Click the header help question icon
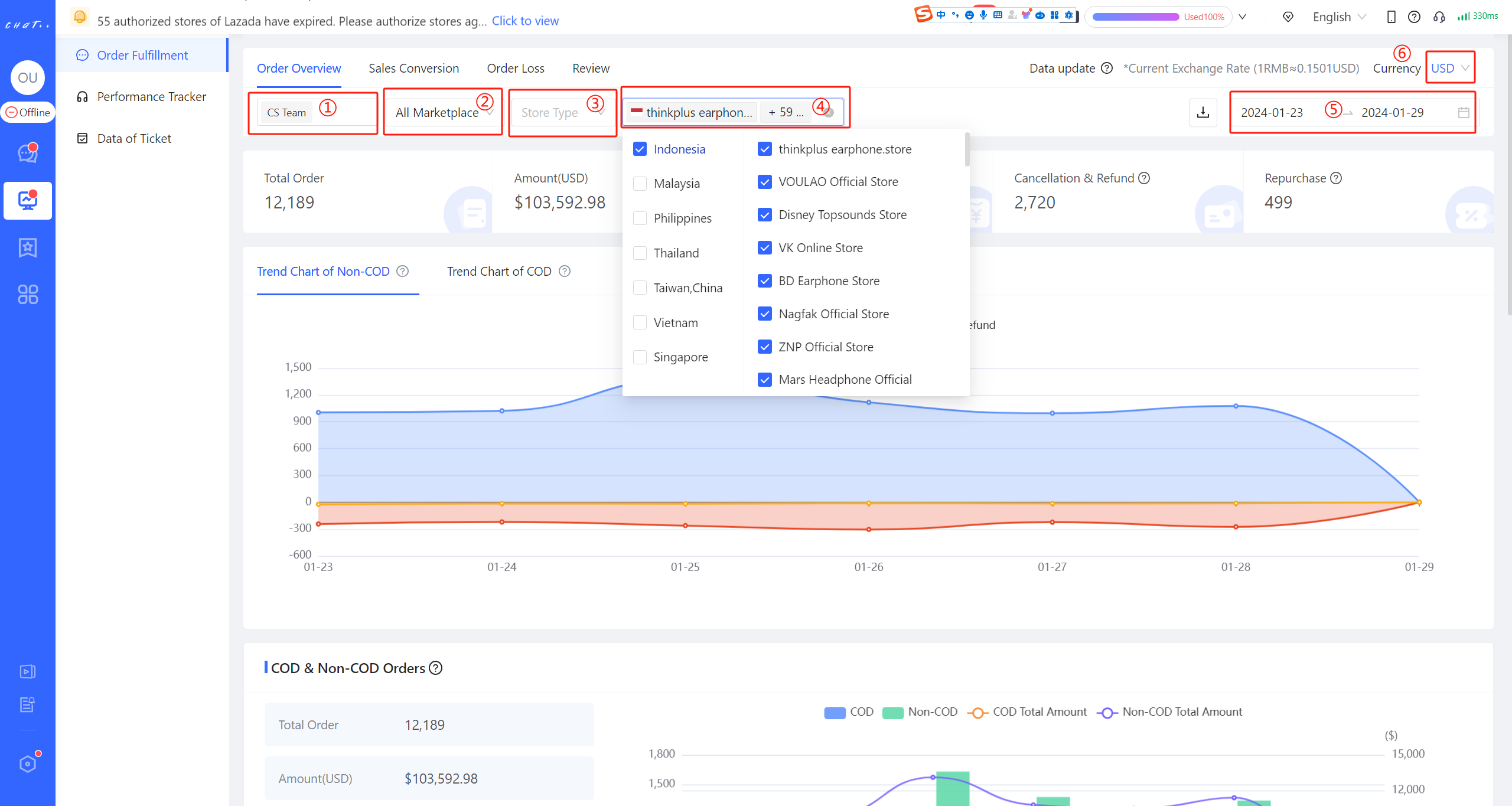The image size is (1512, 806). click(1414, 17)
